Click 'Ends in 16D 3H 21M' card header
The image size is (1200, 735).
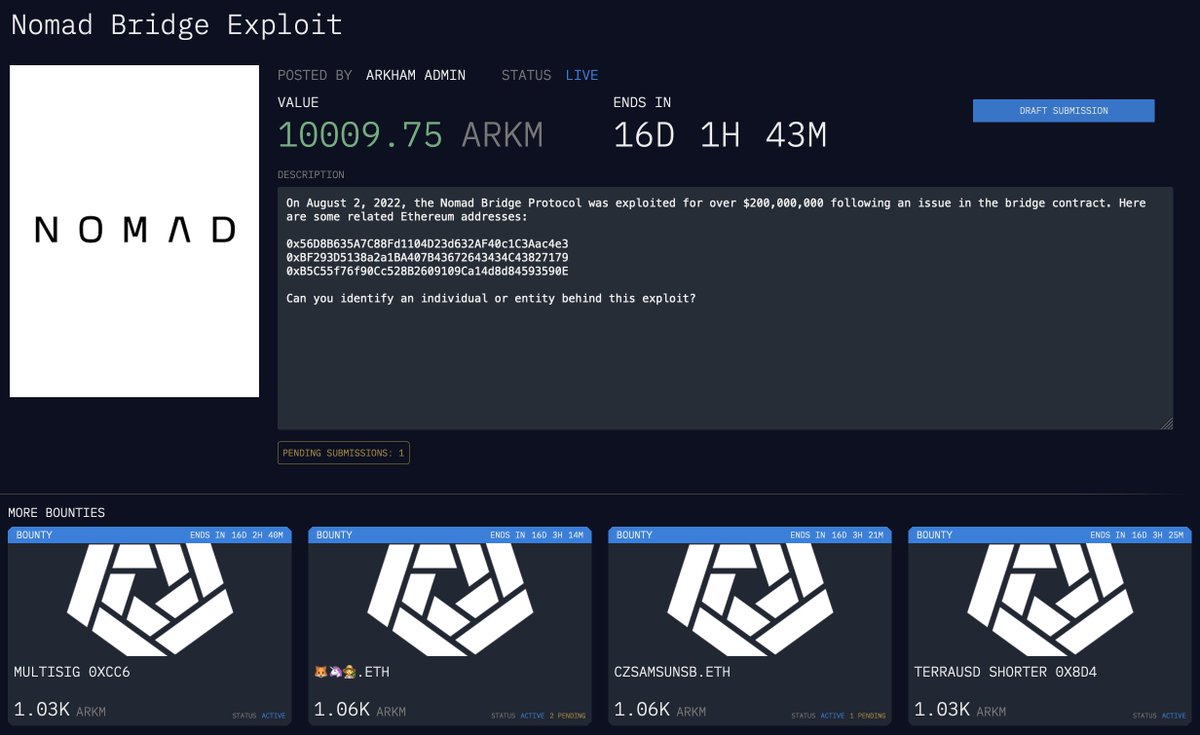pos(837,535)
